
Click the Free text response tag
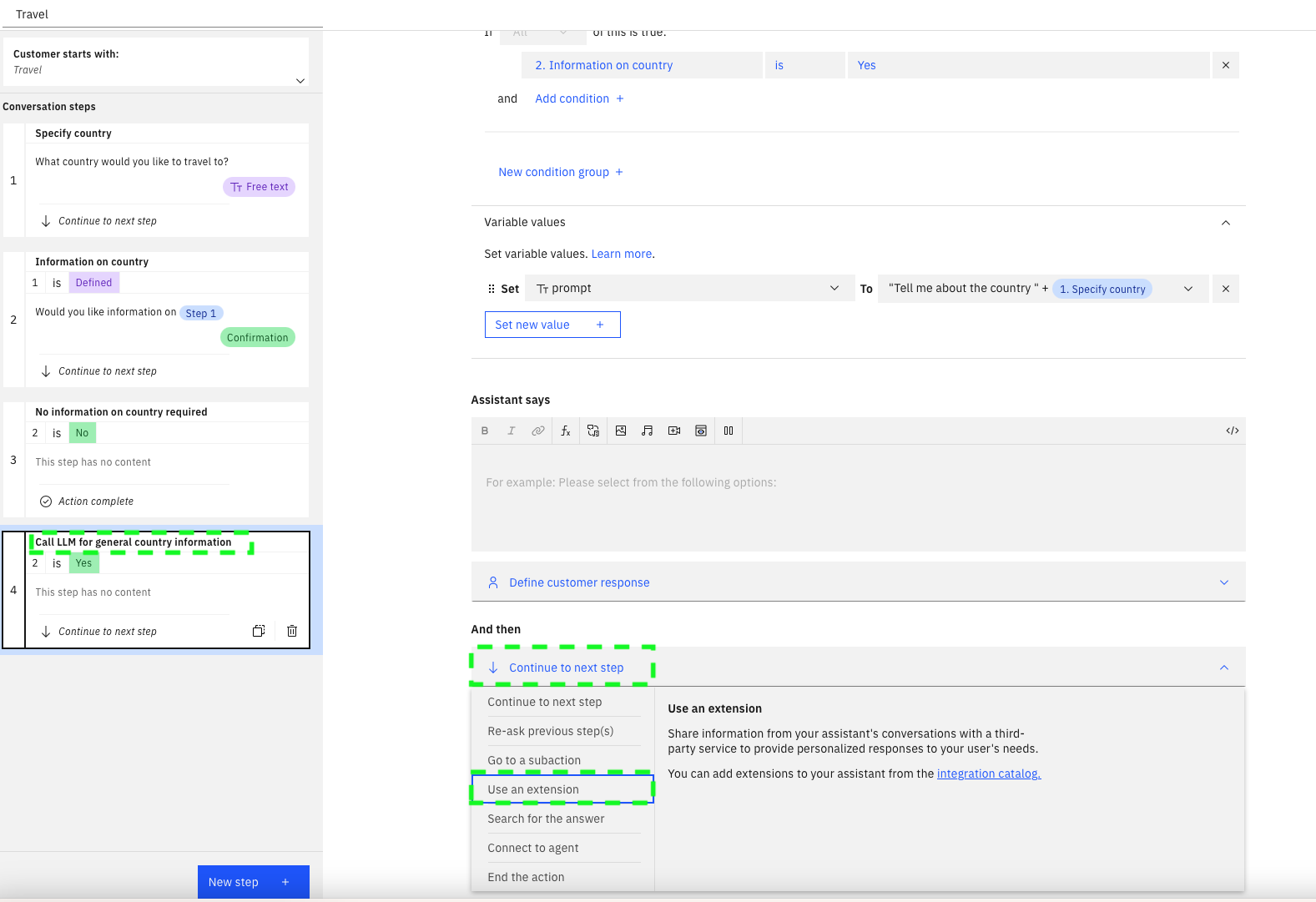click(x=259, y=187)
